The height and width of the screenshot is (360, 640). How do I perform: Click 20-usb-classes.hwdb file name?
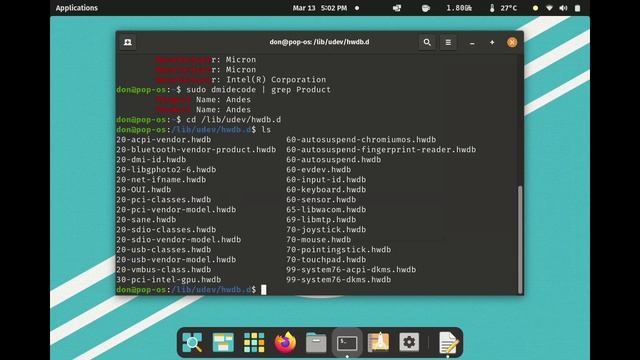(164, 249)
